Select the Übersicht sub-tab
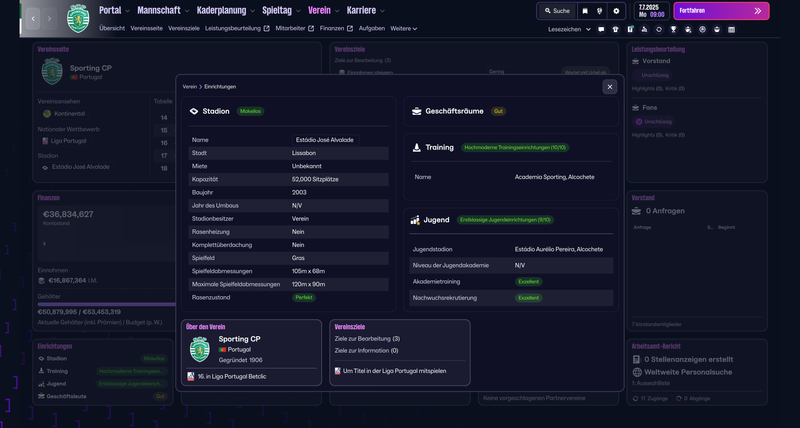The image size is (800, 428). click(112, 29)
